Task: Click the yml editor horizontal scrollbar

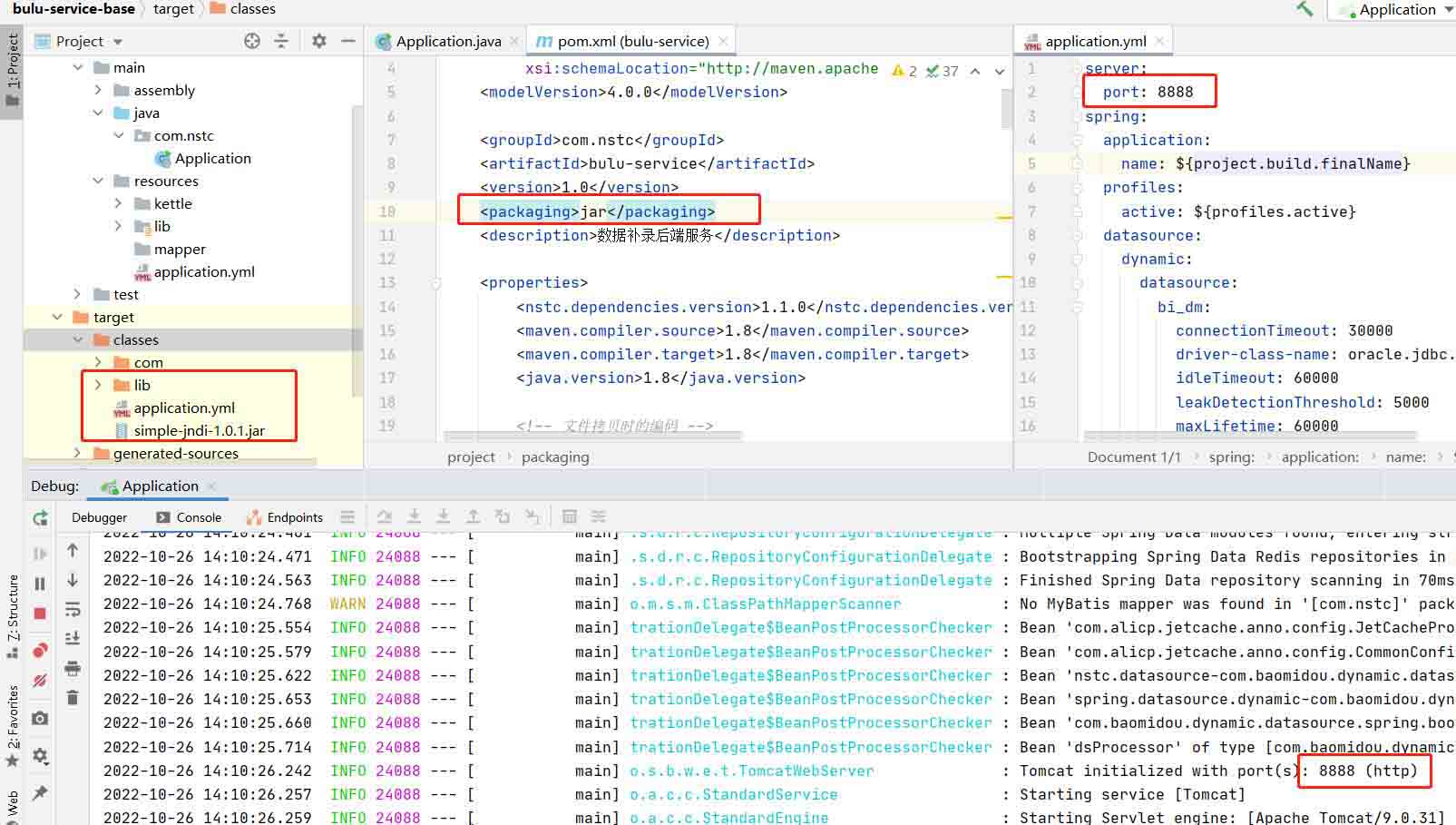Action: (1252, 437)
